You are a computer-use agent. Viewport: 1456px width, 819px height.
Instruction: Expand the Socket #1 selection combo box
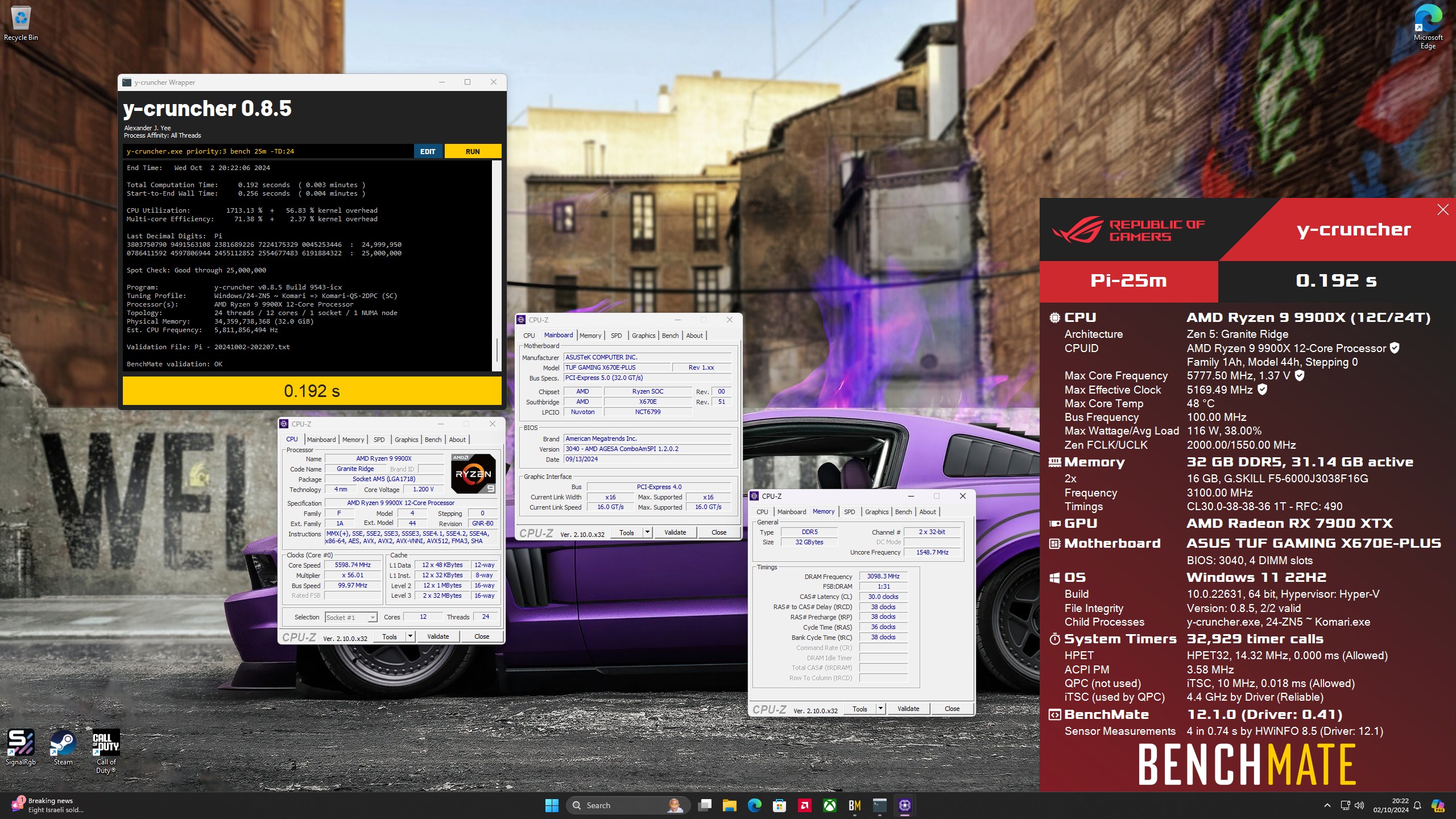point(351,618)
